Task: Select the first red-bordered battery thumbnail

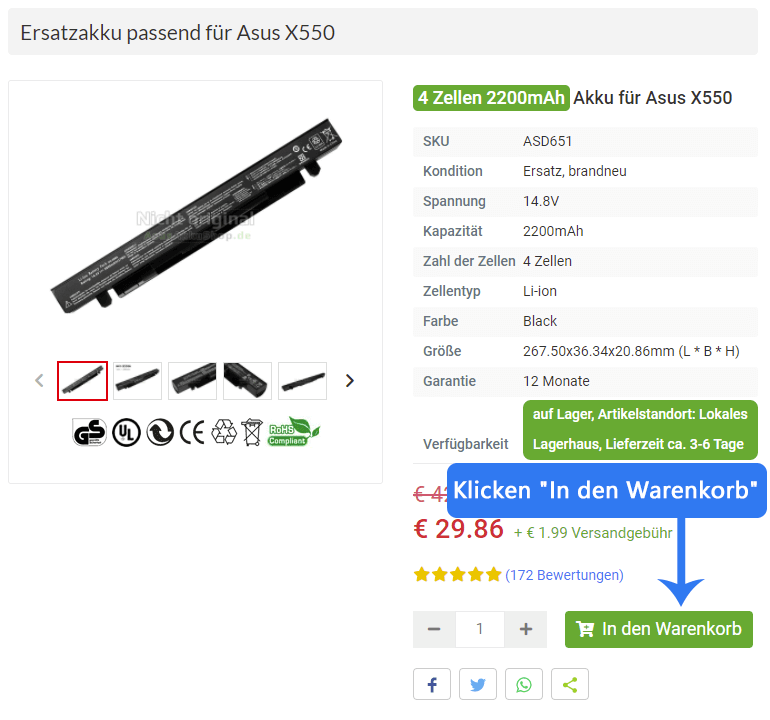Action: 82,381
